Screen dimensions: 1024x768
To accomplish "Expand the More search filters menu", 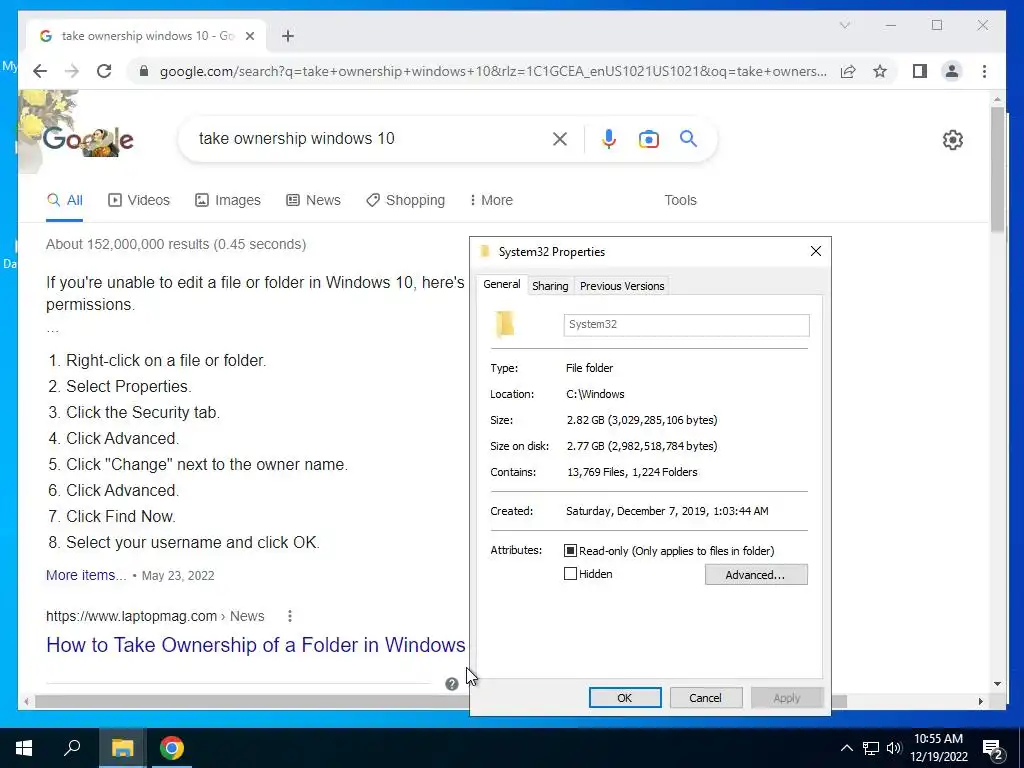I will tap(491, 200).
